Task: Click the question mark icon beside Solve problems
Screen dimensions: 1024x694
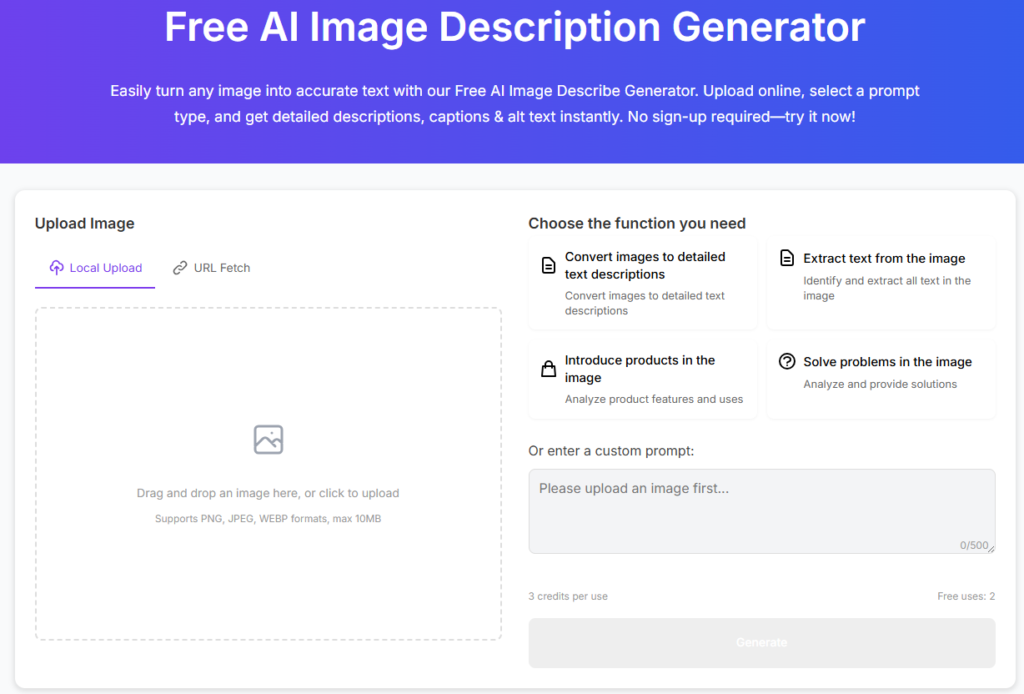Action: point(787,362)
